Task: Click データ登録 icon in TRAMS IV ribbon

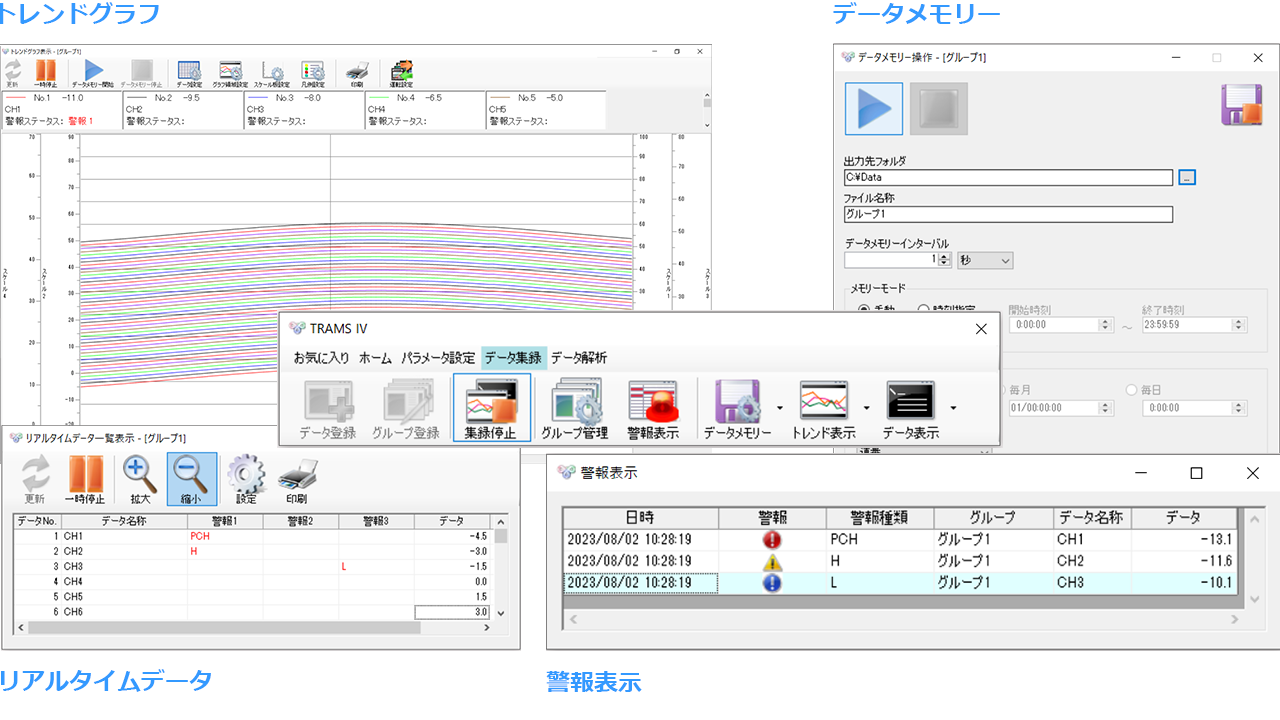Action: tap(327, 408)
